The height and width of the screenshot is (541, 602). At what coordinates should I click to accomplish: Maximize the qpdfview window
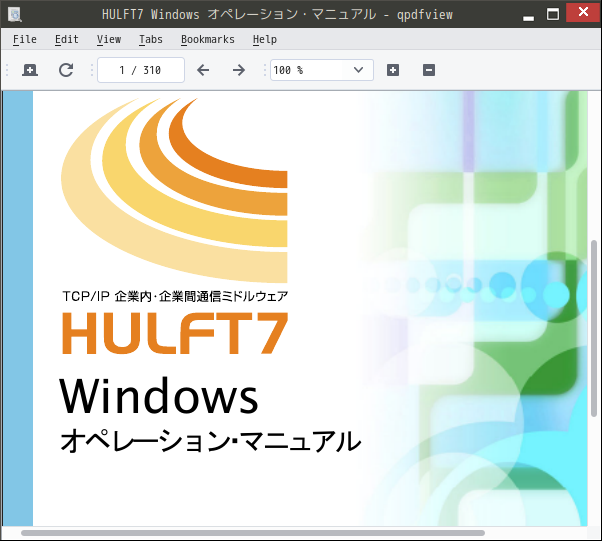point(553,15)
